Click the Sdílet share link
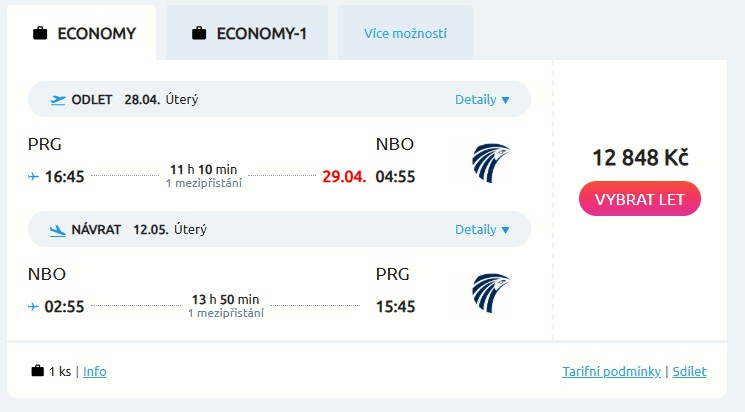Viewport: 745px width, 412px height. [689, 371]
